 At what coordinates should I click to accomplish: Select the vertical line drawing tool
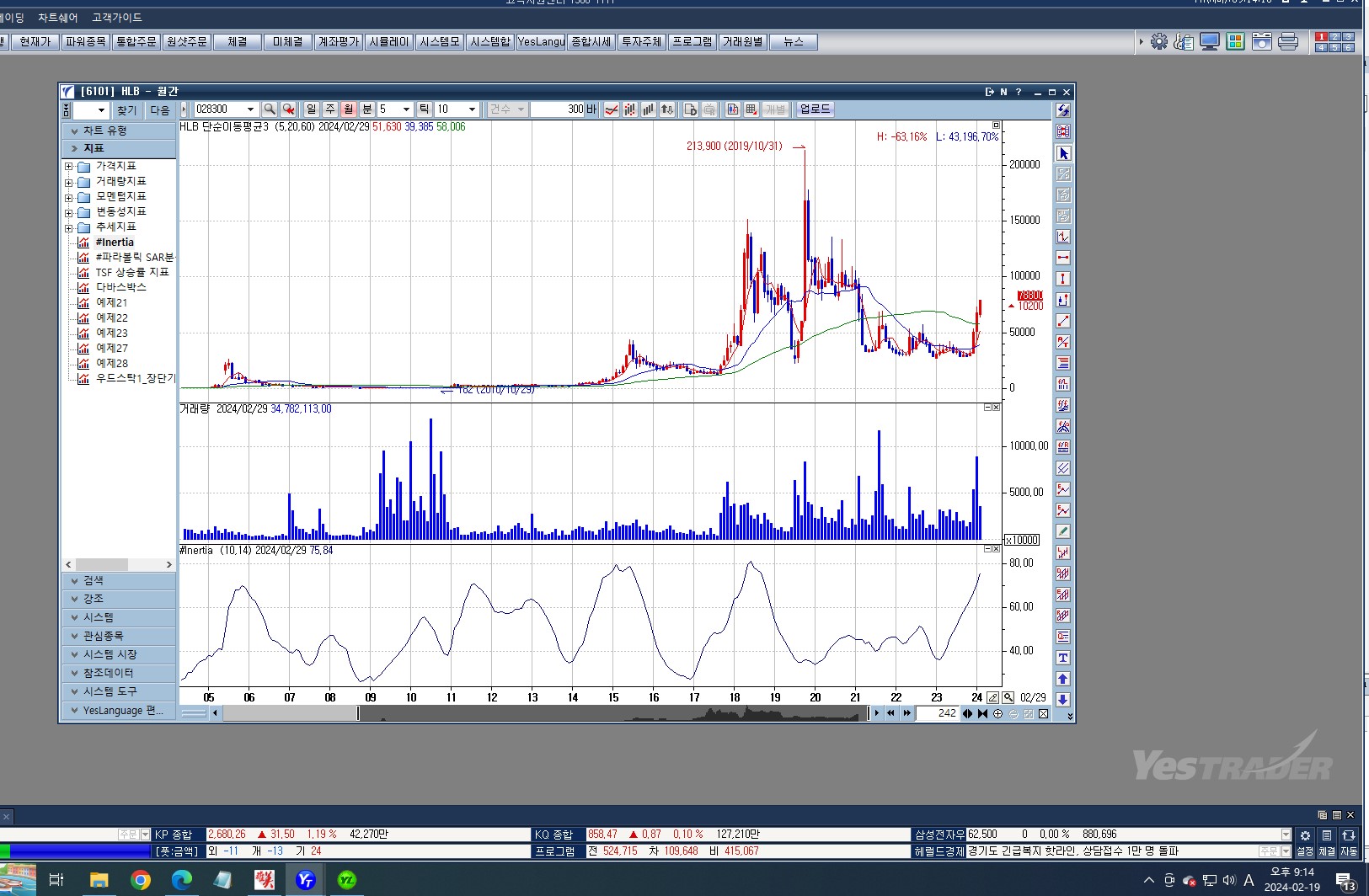[1063, 279]
